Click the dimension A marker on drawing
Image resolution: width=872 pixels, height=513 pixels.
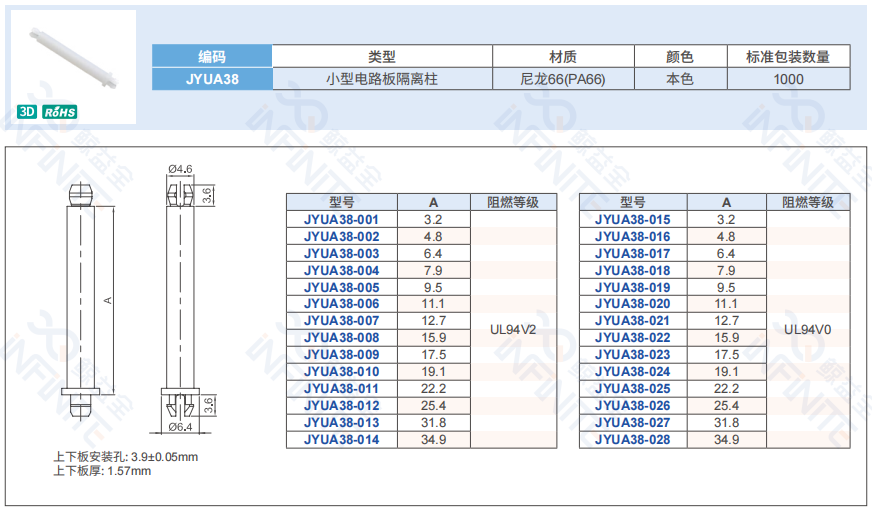(108, 299)
